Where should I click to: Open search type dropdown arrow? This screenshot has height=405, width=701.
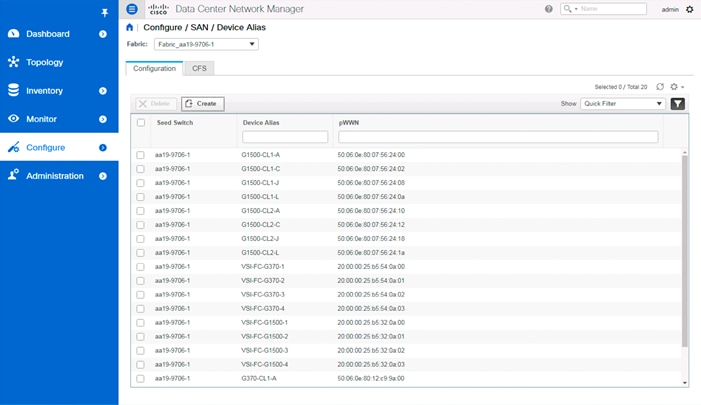pos(576,9)
